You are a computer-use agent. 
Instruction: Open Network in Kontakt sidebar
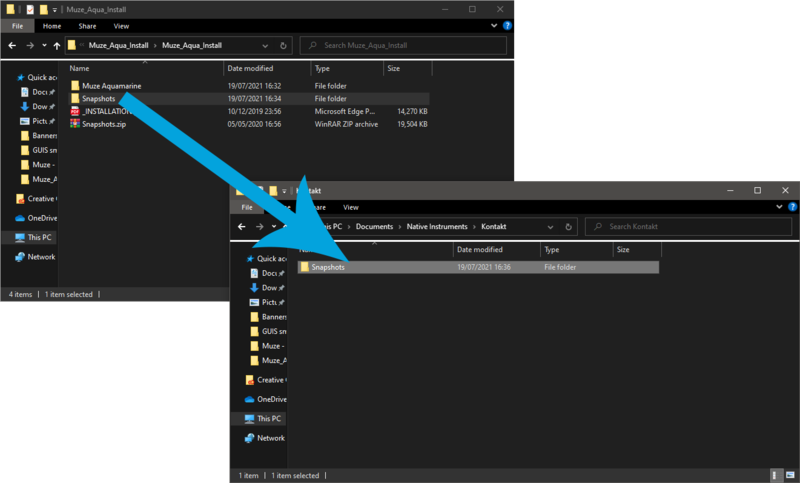265,438
